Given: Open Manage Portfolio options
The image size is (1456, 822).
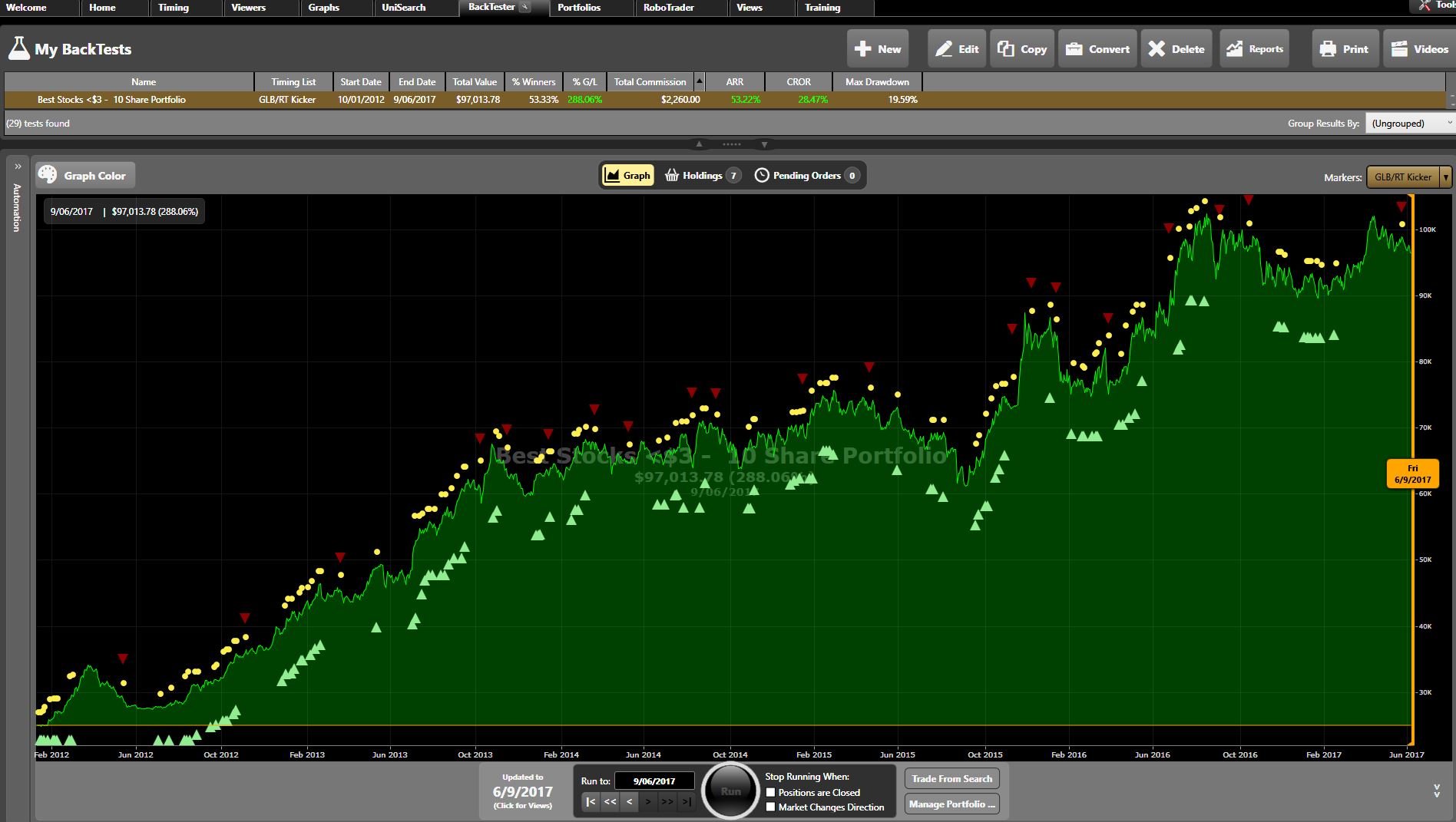Looking at the screenshot, I should click(x=951, y=804).
